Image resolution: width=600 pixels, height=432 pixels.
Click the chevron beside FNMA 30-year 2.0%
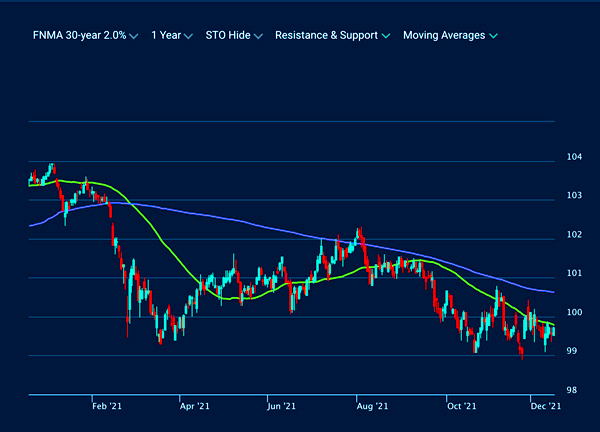134,36
